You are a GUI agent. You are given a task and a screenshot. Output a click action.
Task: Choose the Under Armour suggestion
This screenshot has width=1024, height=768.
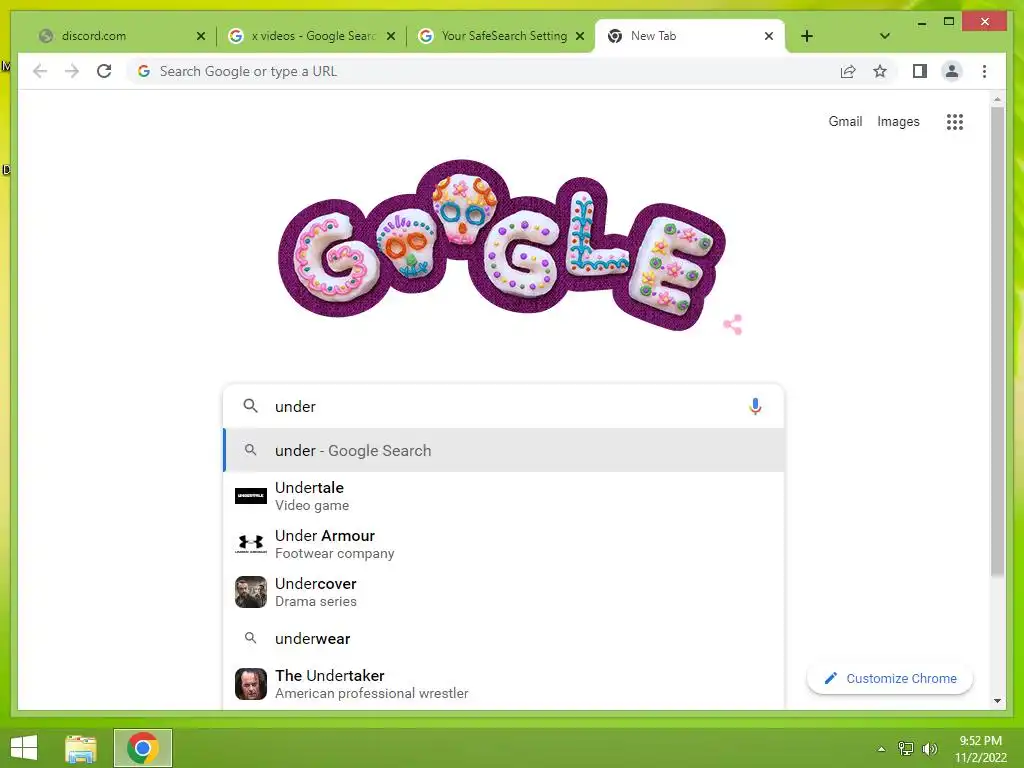click(x=504, y=544)
